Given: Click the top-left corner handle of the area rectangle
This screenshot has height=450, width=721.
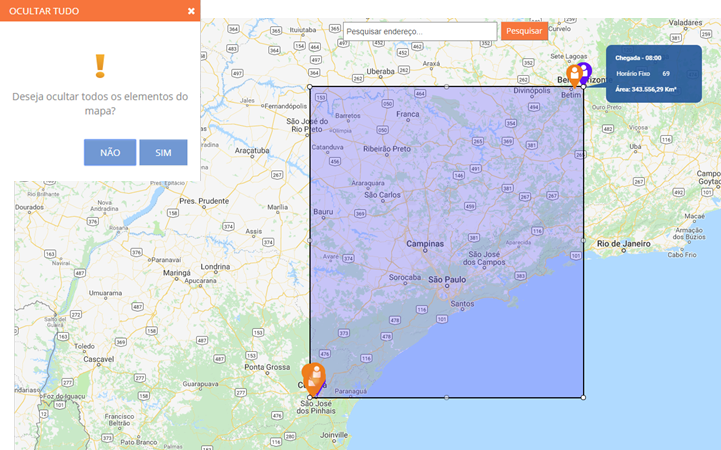Looking at the screenshot, I should 309,86.
